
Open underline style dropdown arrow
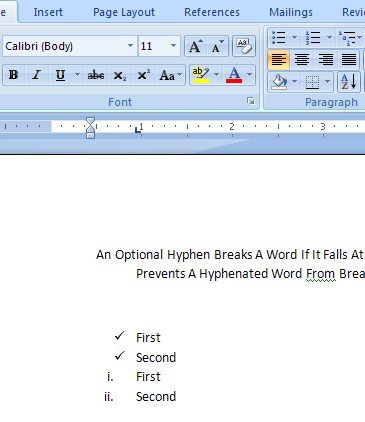coord(77,75)
